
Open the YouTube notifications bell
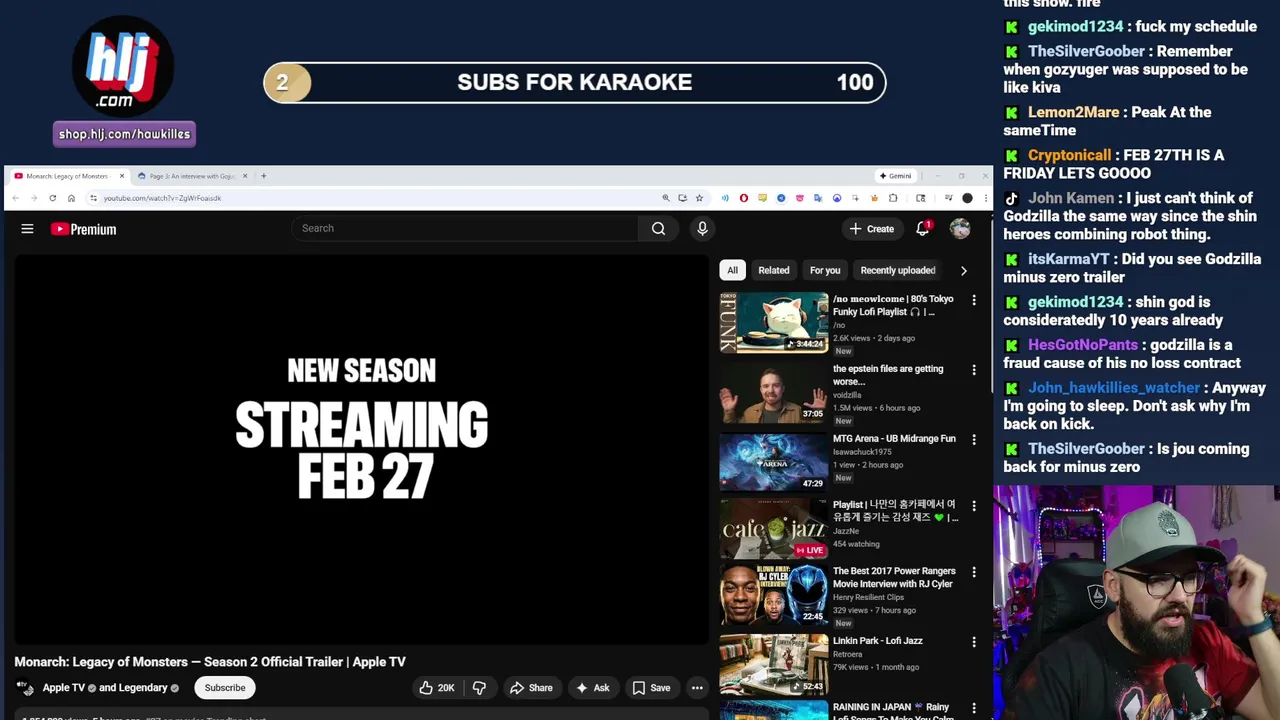click(x=922, y=229)
